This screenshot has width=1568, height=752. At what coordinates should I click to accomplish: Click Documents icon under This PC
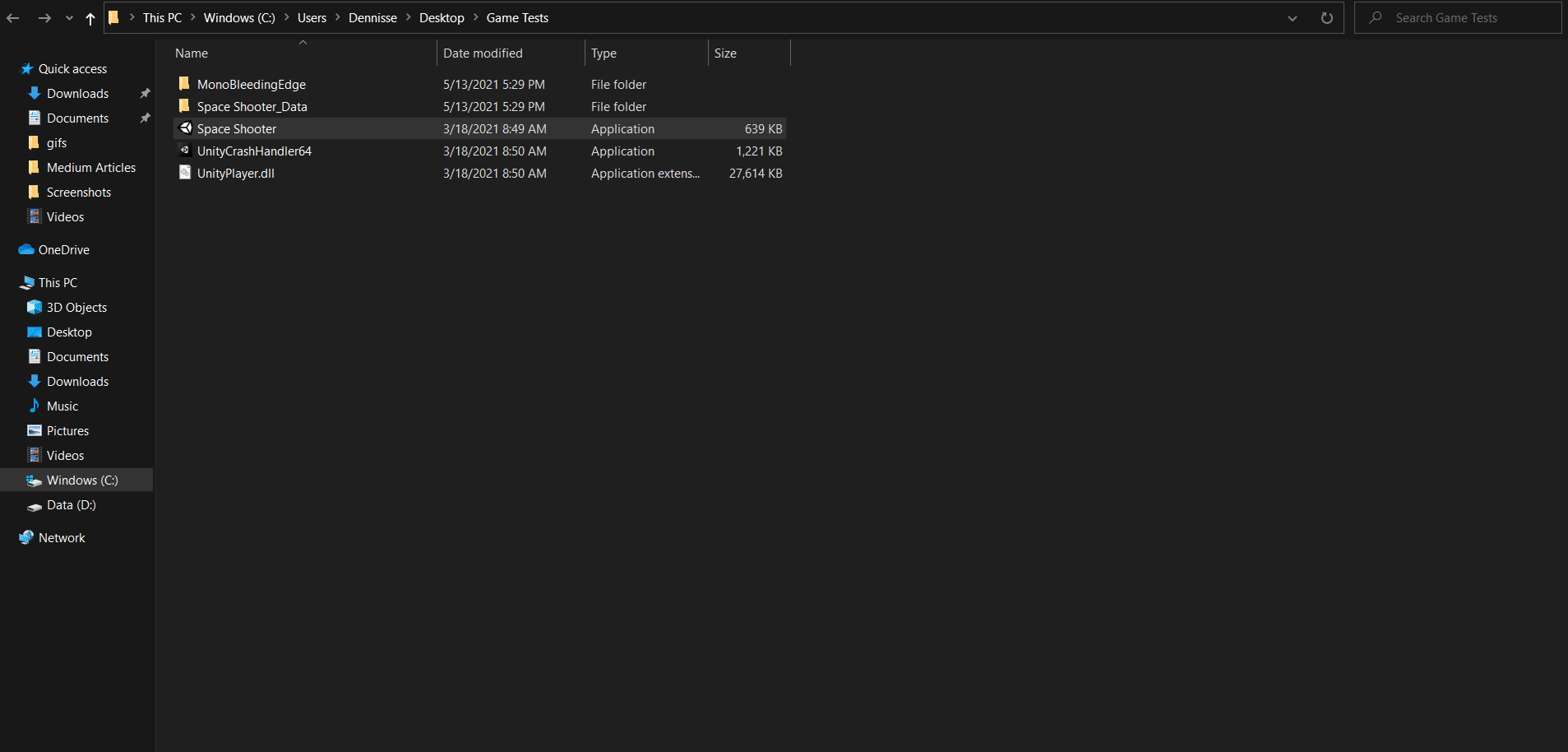pyautogui.click(x=35, y=356)
